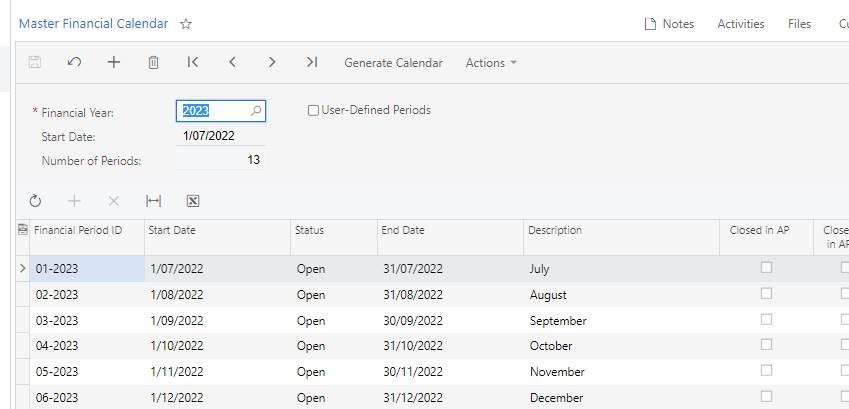Screen dimensions: 849x409
Task: Open the Activities panel
Action: [x=740, y=24]
